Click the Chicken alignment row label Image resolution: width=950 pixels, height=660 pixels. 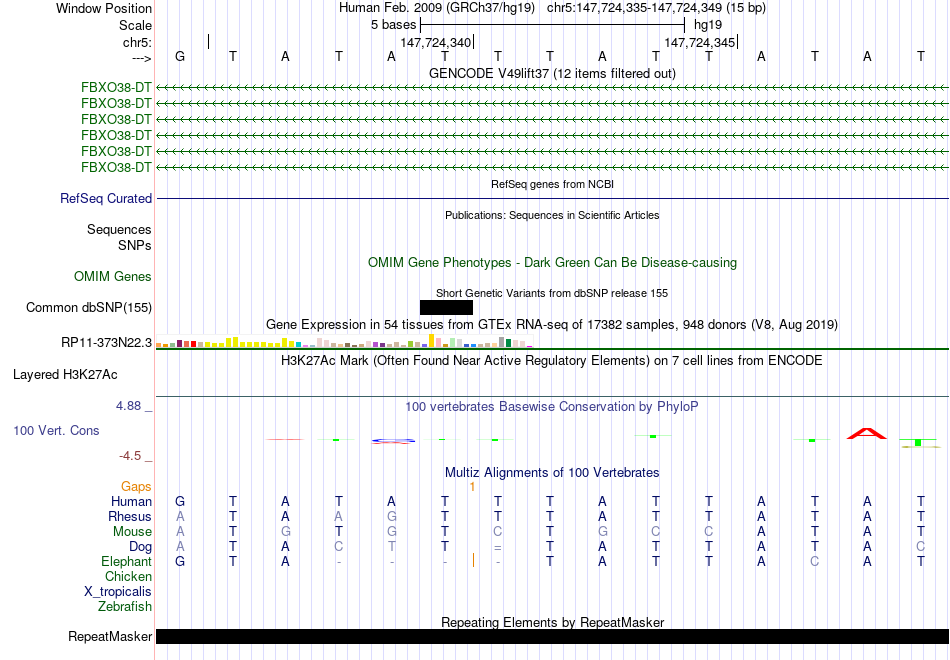(x=128, y=576)
